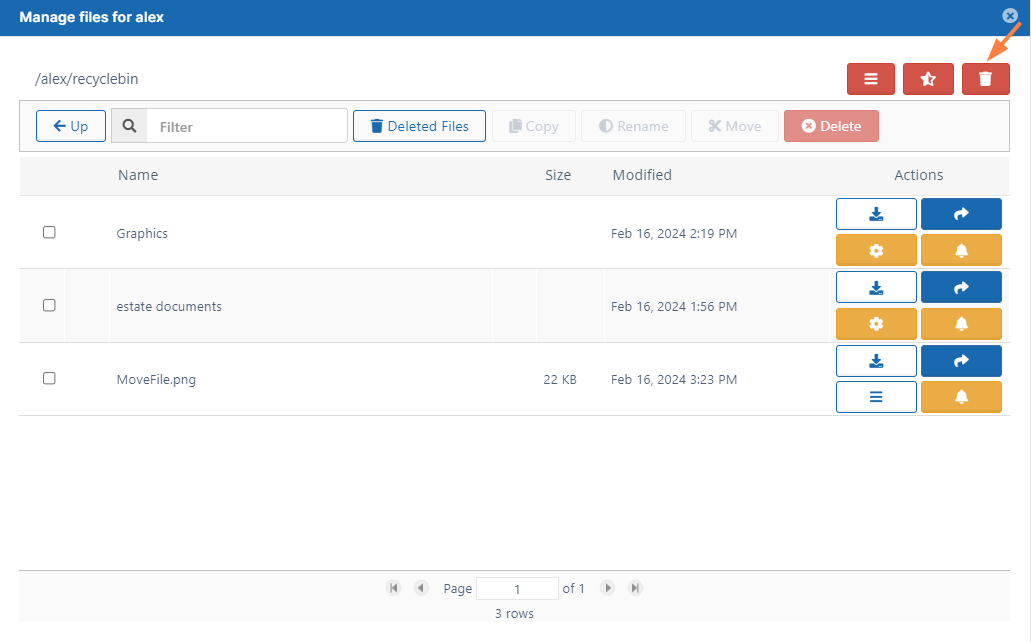Select the Graphics folder checkbox
Screen dimensions: 1031x642
[x=49, y=232]
